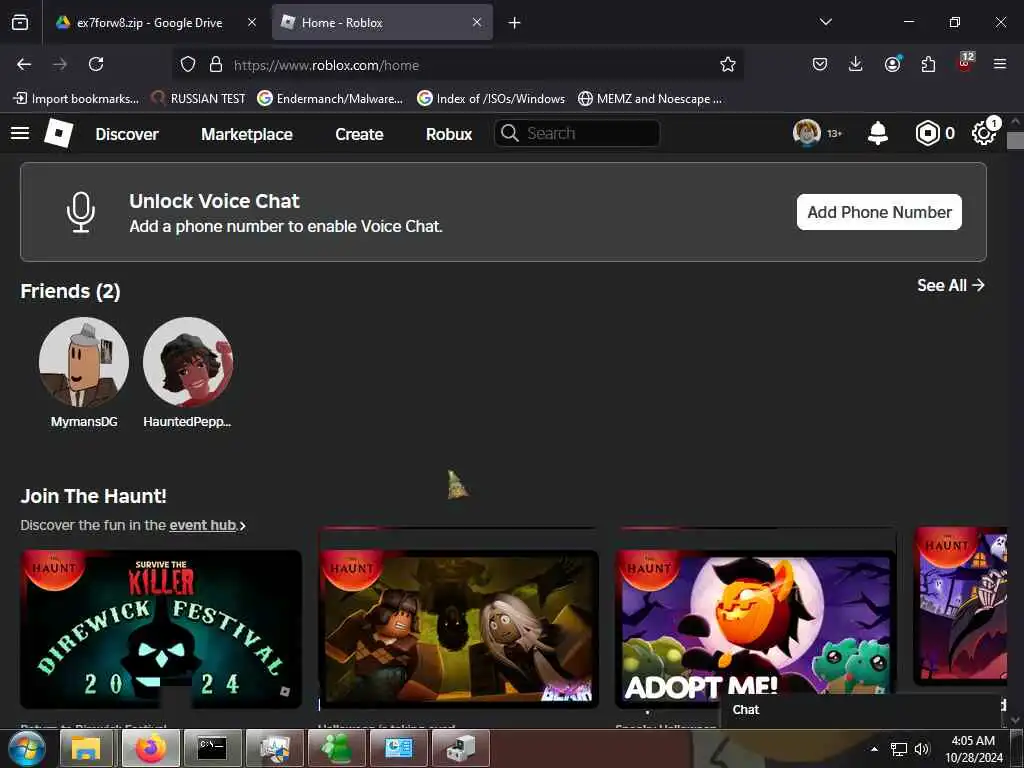Open the Firefox View icon
1024x768 pixels.
pos(20,22)
